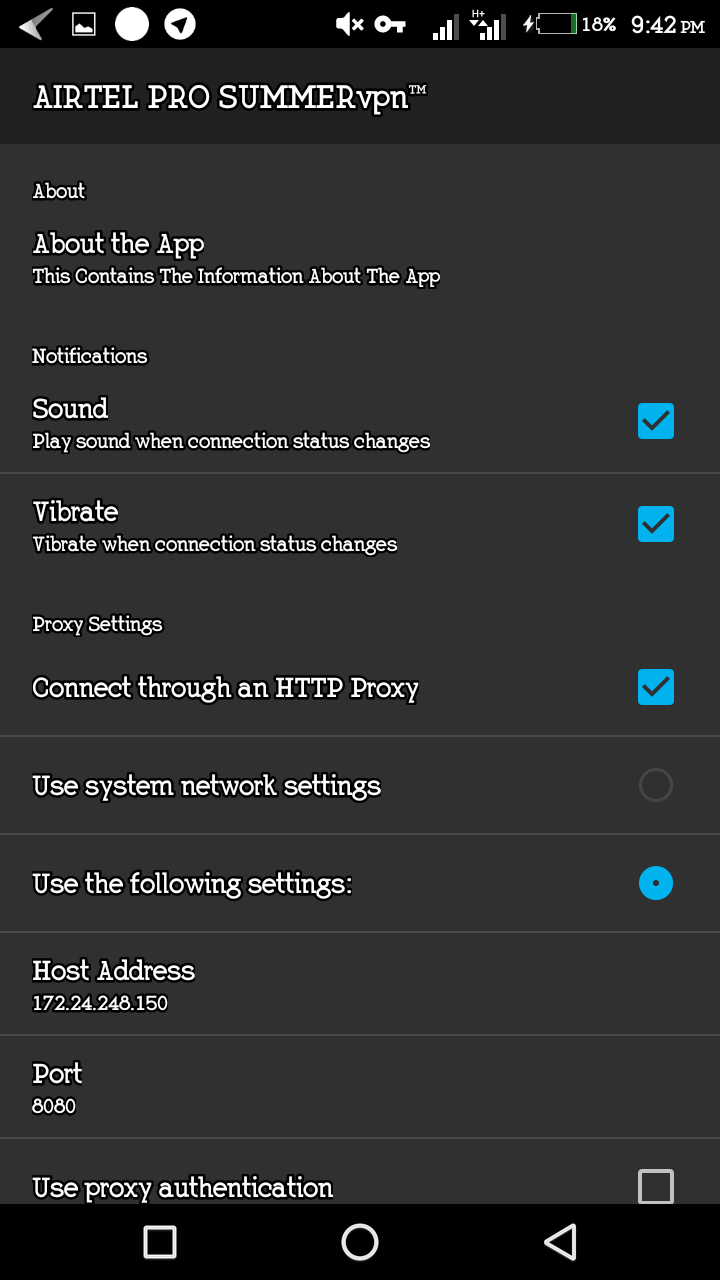This screenshot has height=1280, width=720.
Task: Open recent apps with square button
Action: (x=160, y=1242)
